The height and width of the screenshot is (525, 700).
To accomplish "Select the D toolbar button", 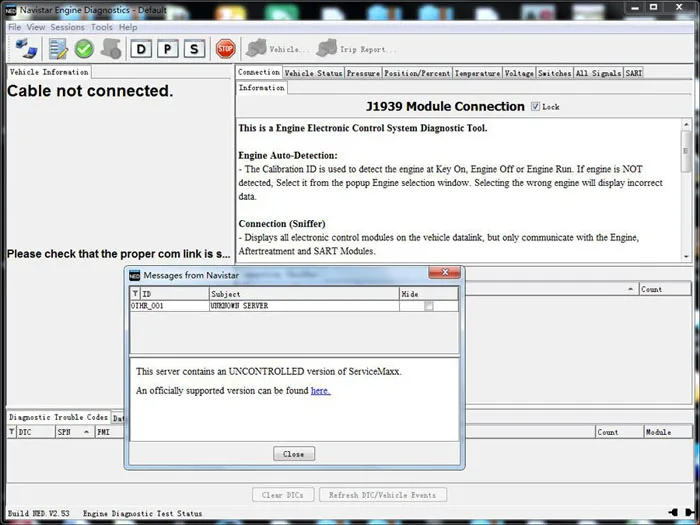I will (x=141, y=49).
